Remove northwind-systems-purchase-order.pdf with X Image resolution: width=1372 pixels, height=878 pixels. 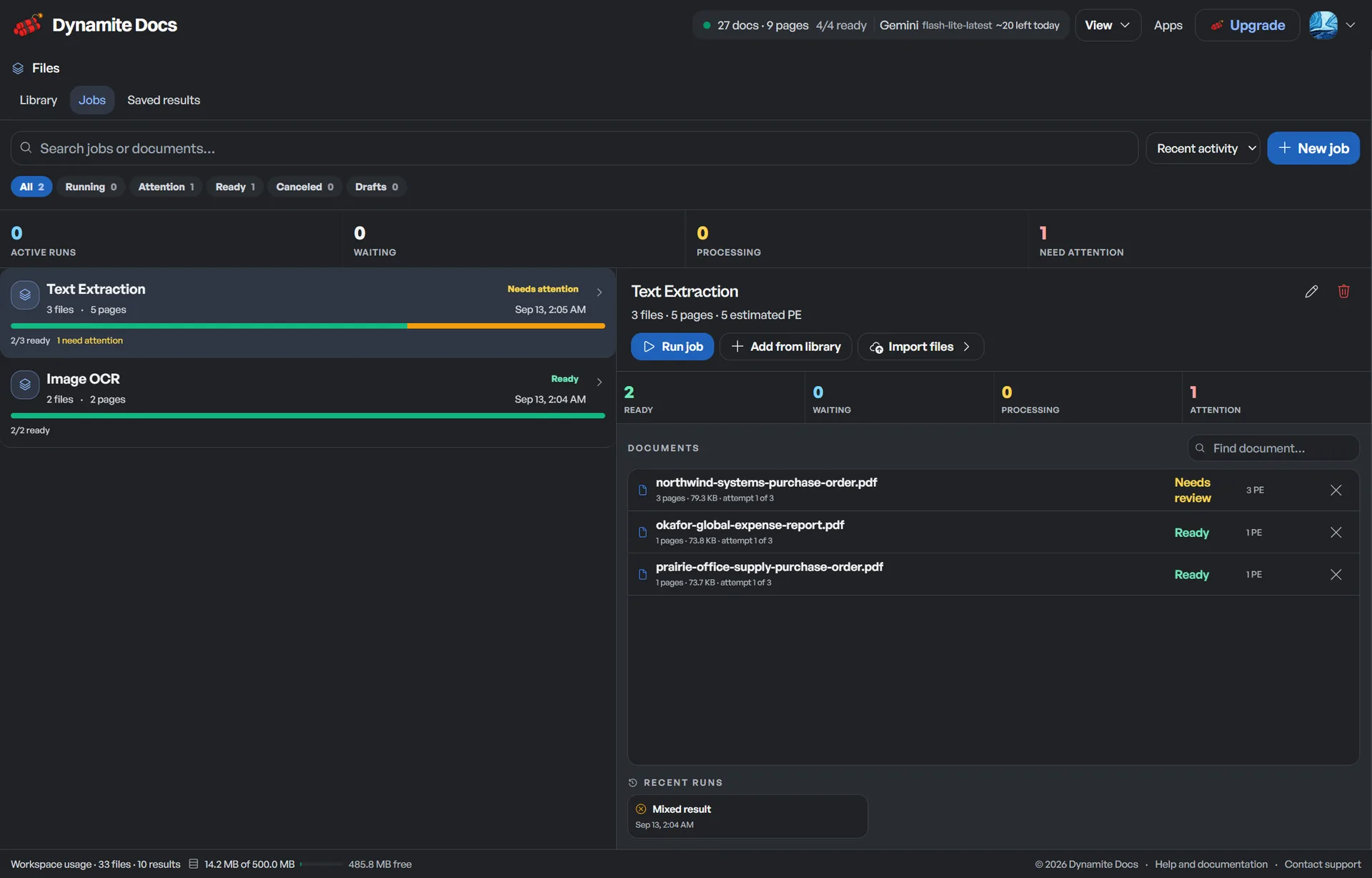pos(1336,490)
